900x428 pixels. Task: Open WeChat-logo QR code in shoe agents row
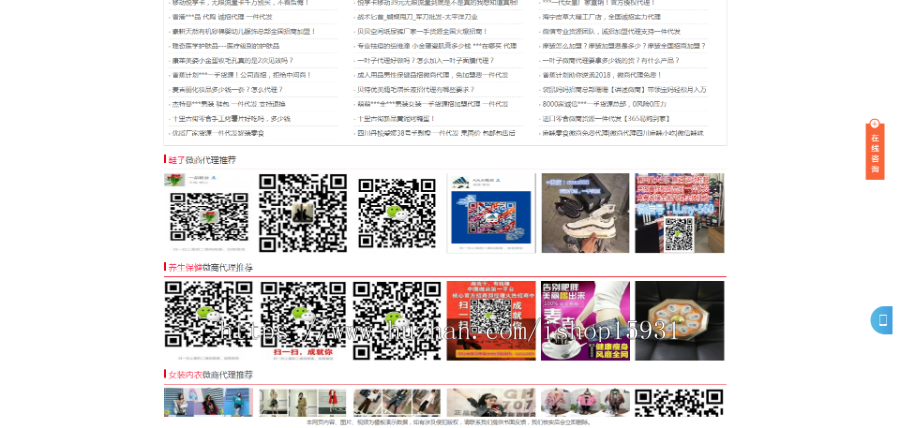[x=397, y=213]
